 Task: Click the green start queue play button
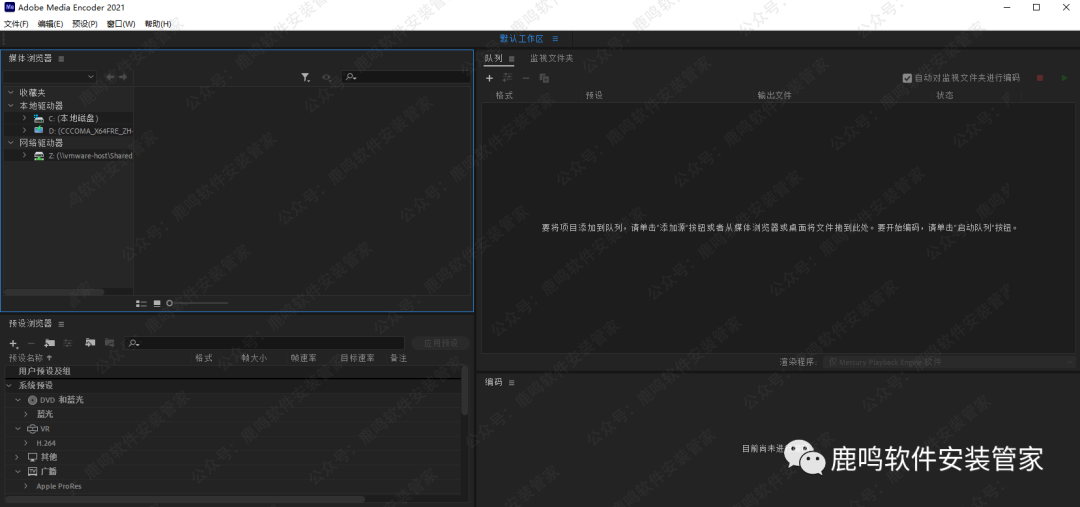tap(1064, 78)
